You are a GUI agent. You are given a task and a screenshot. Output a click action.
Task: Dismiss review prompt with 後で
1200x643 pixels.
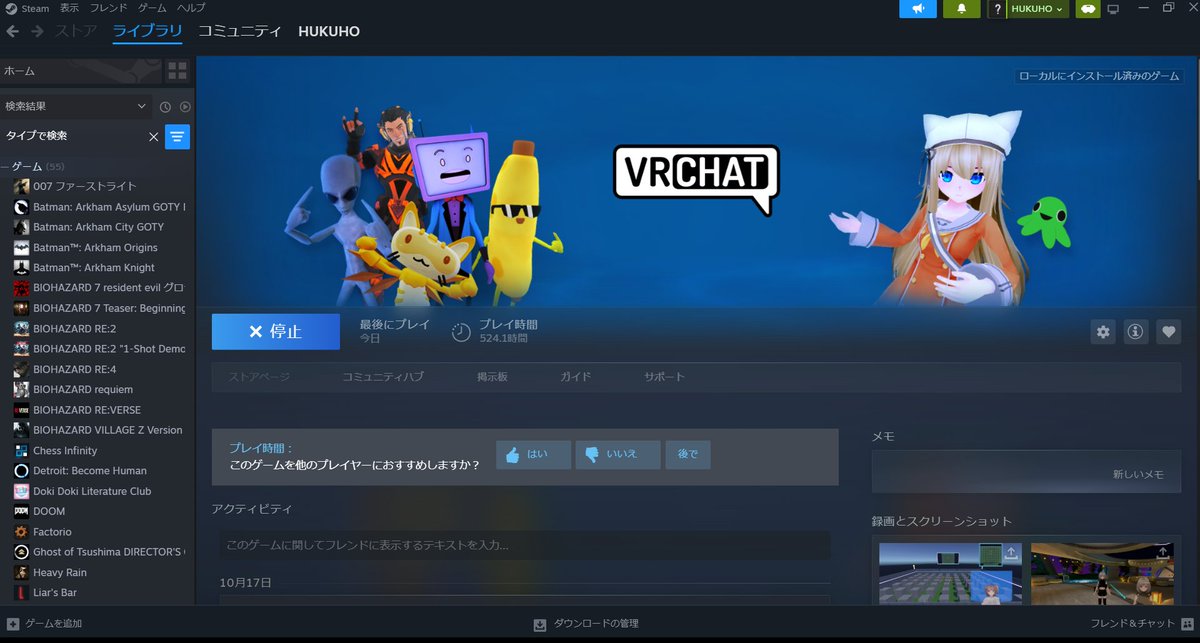688,455
